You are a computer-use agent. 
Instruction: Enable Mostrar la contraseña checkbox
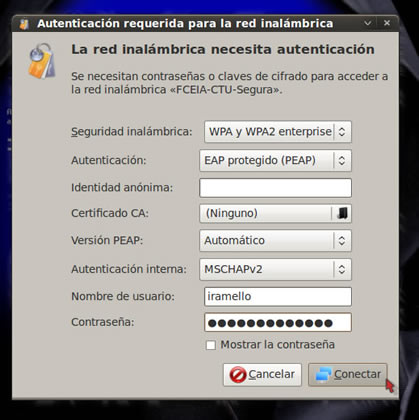pyautogui.click(x=211, y=345)
